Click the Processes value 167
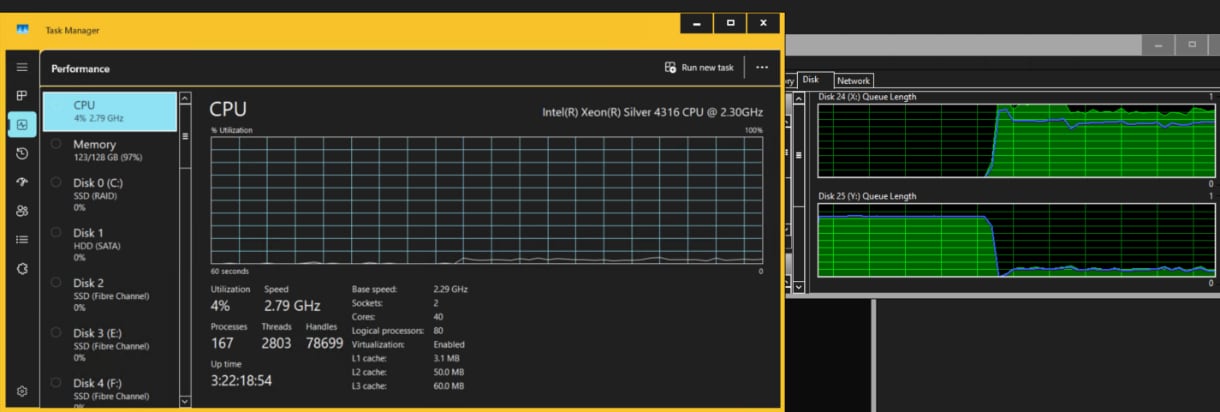The width and height of the screenshot is (1220, 412). tap(222, 343)
